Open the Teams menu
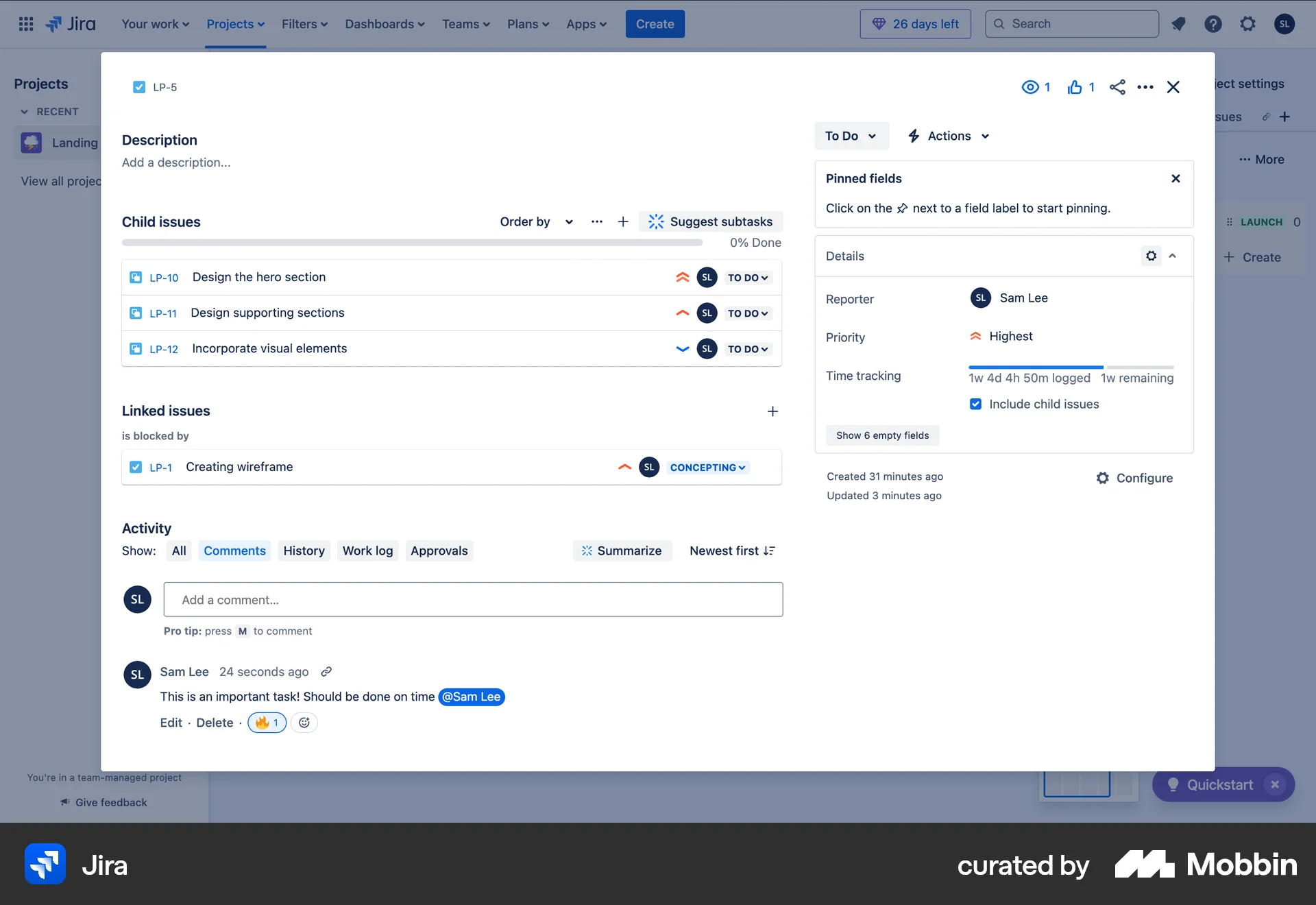 pyautogui.click(x=465, y=24)
